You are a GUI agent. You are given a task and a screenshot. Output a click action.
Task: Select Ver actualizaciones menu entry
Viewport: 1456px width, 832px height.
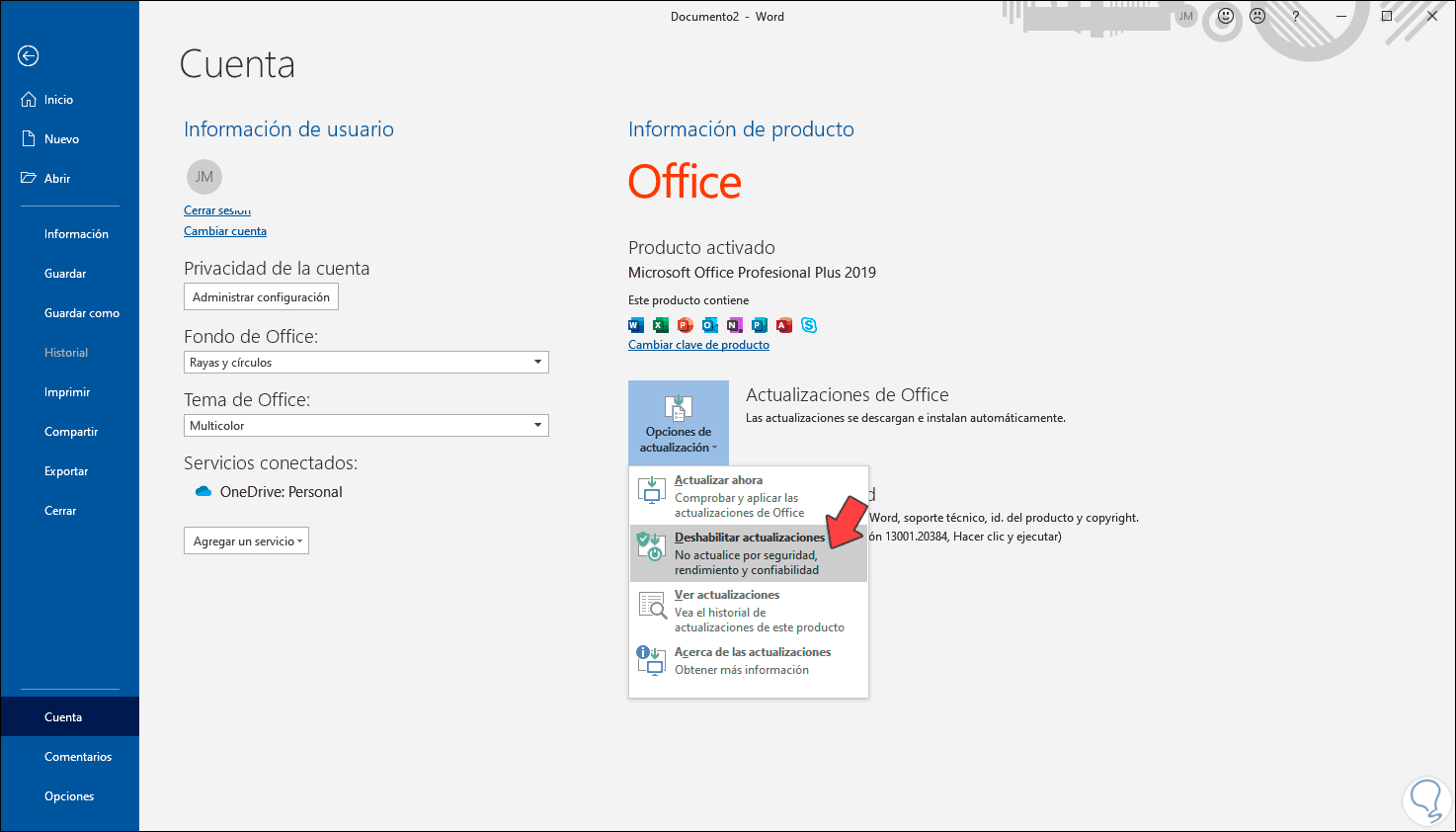(749, 611)
